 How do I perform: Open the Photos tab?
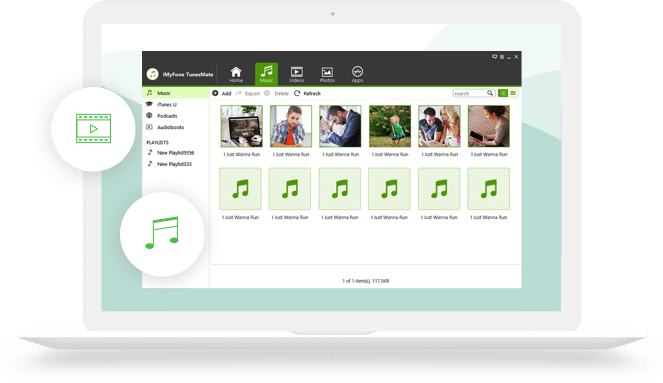point(327,75)
